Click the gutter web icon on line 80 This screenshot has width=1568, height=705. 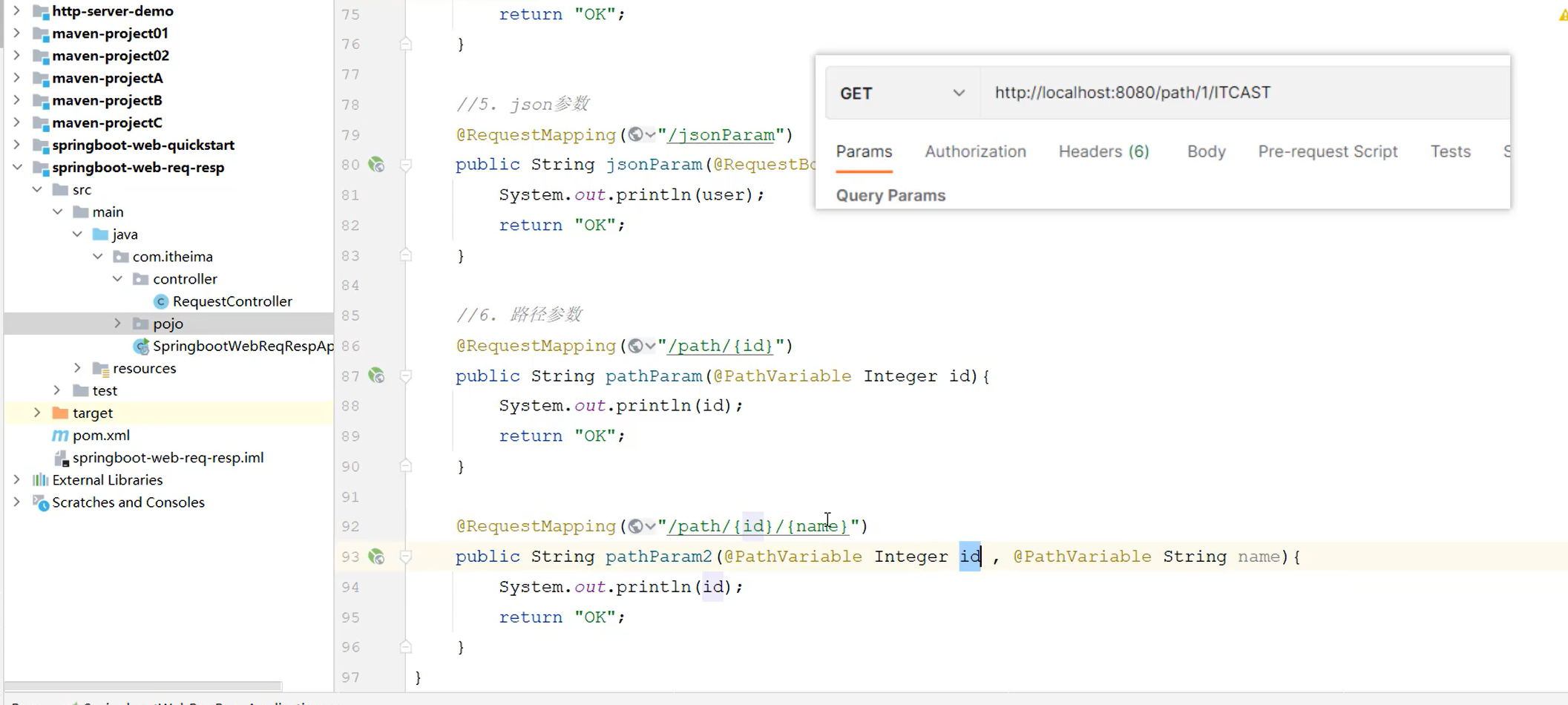(377, 165)
